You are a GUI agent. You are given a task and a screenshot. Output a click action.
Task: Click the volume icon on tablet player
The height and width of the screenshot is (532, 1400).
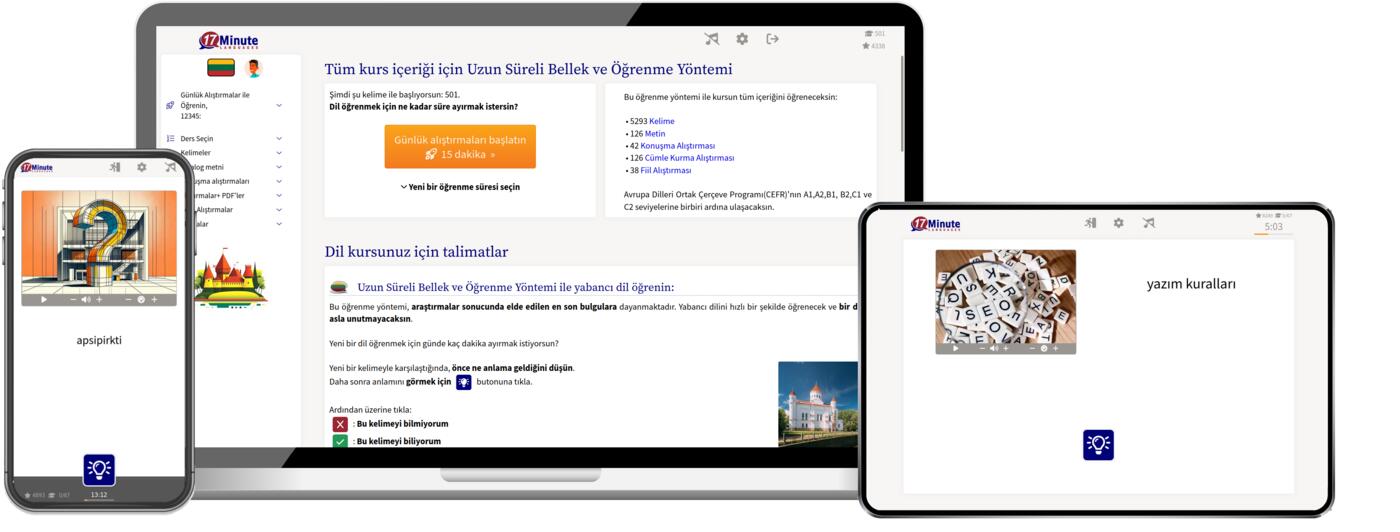994,348
